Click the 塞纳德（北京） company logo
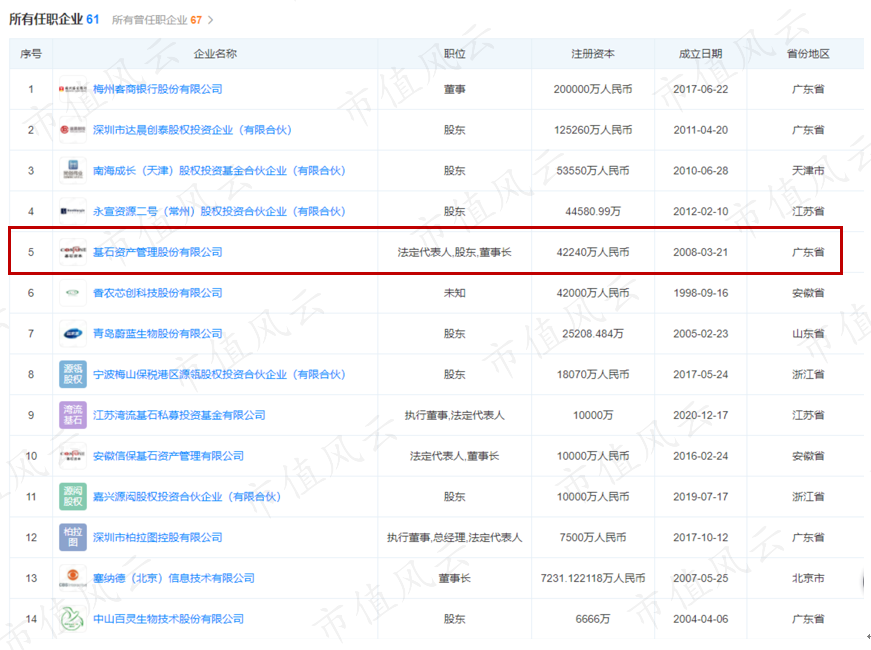 coord(73,578)
